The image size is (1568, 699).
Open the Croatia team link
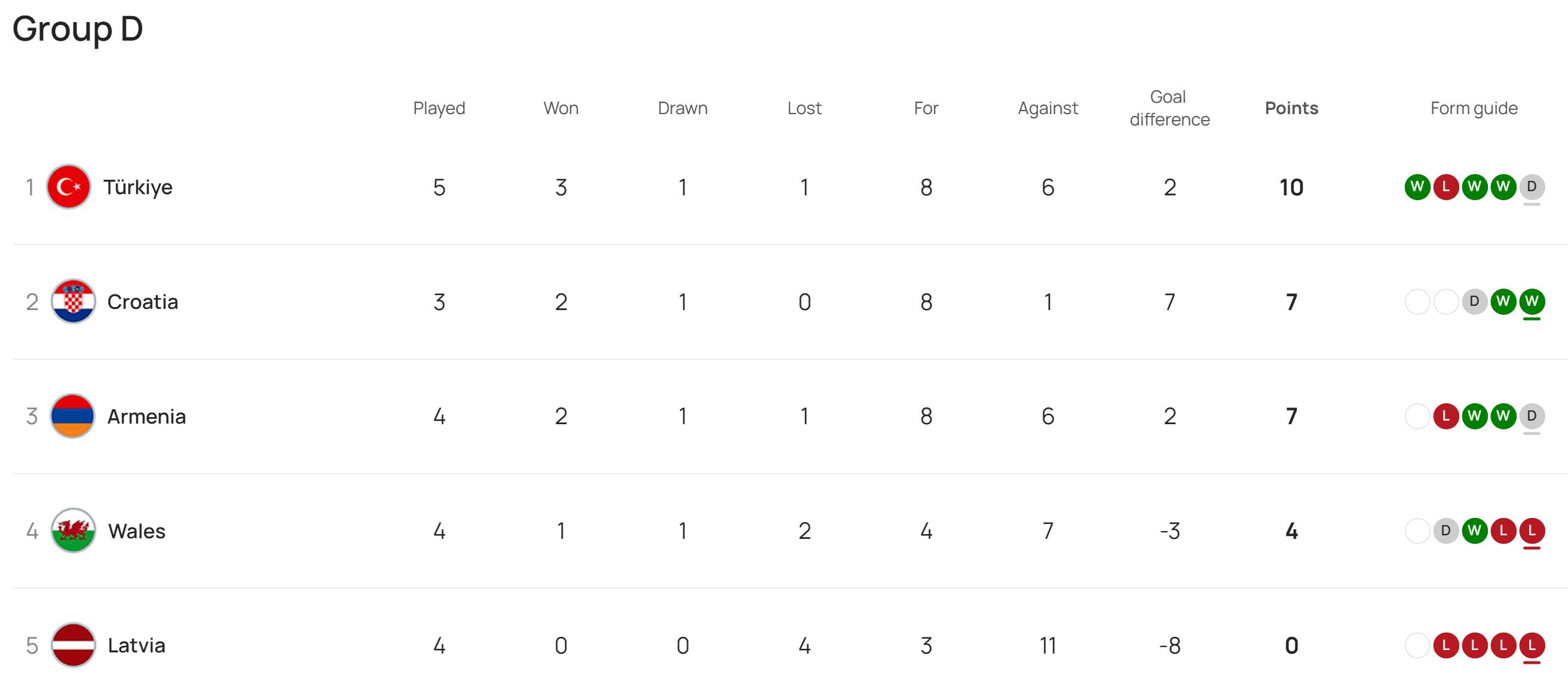142,301
